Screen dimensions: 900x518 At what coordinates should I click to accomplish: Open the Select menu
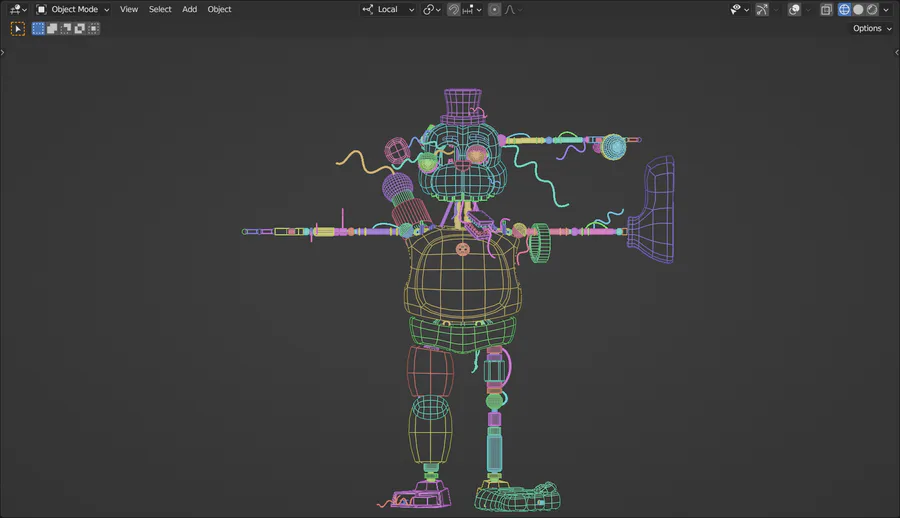coord(160,9)
